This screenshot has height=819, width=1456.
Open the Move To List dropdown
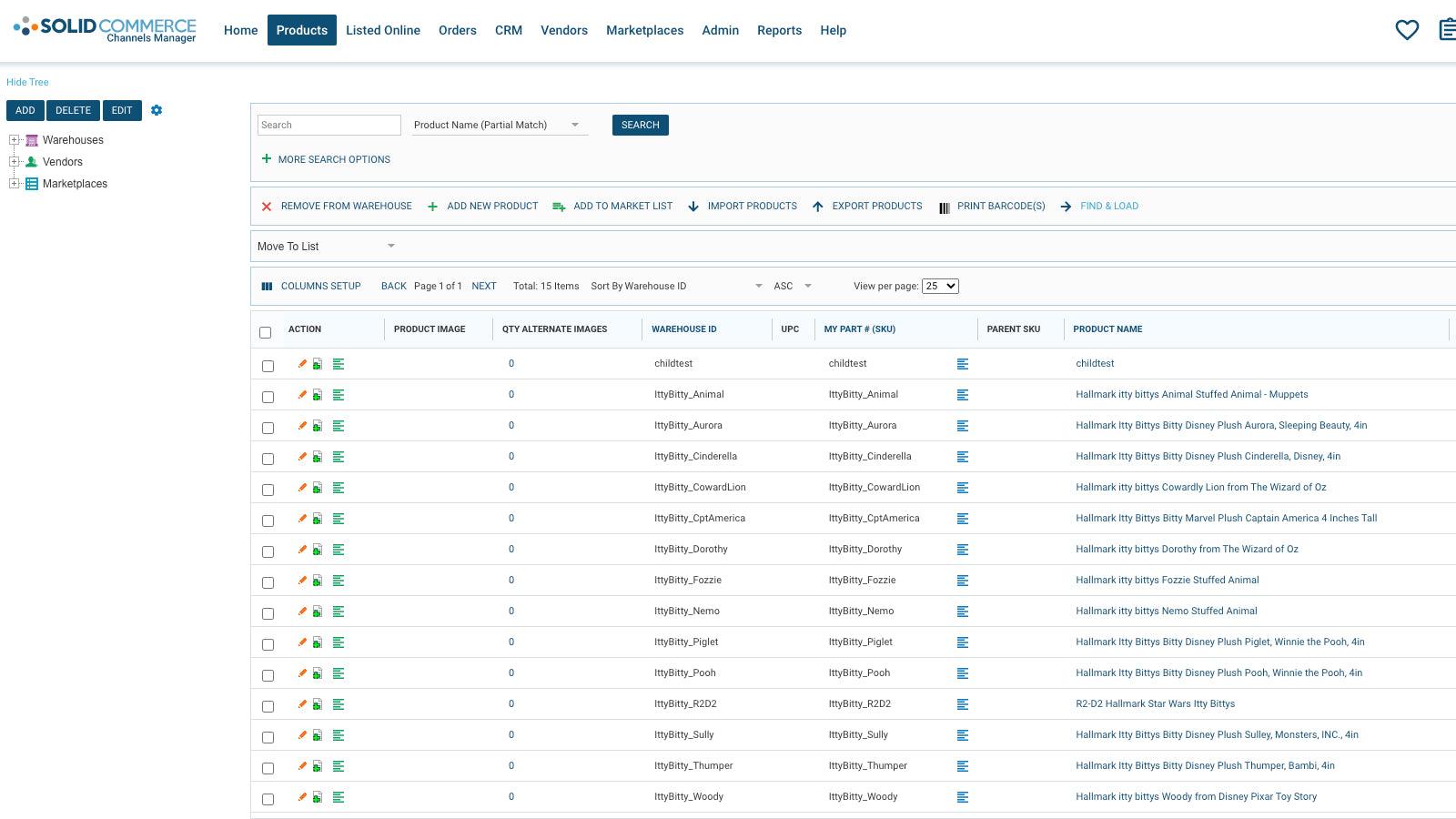[326, 246]
